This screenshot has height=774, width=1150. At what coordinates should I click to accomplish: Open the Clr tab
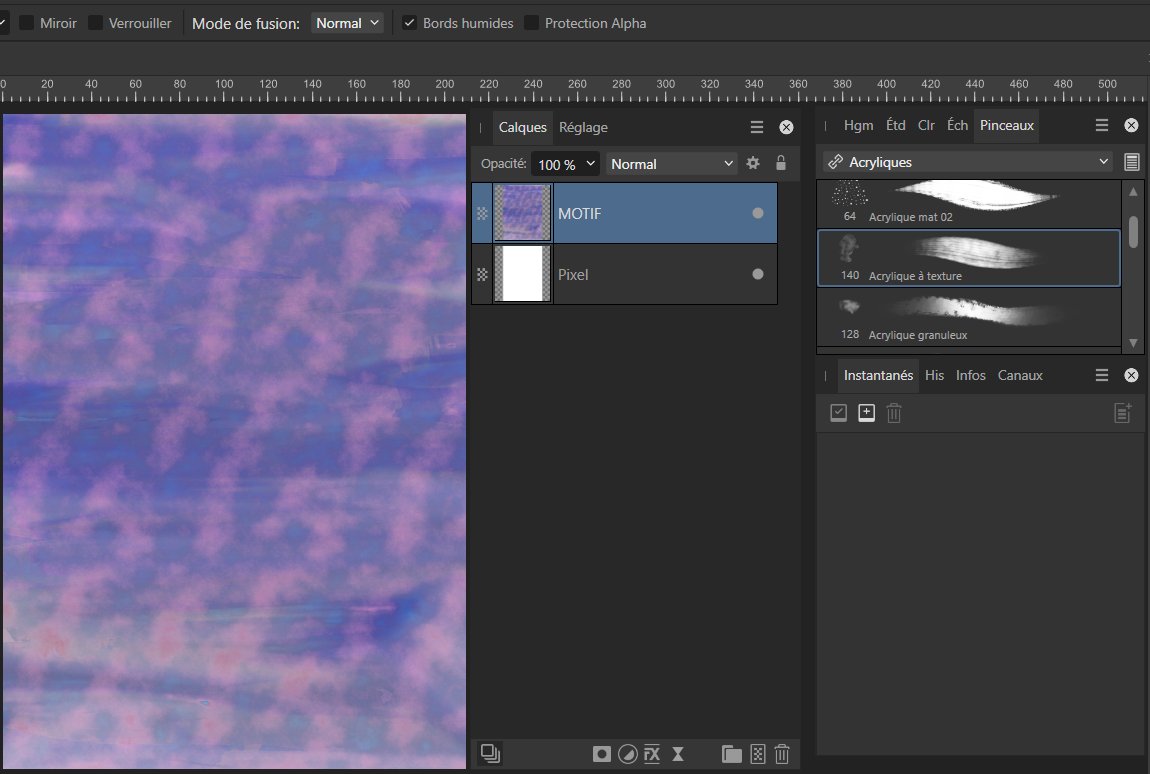tap(926, 125)
